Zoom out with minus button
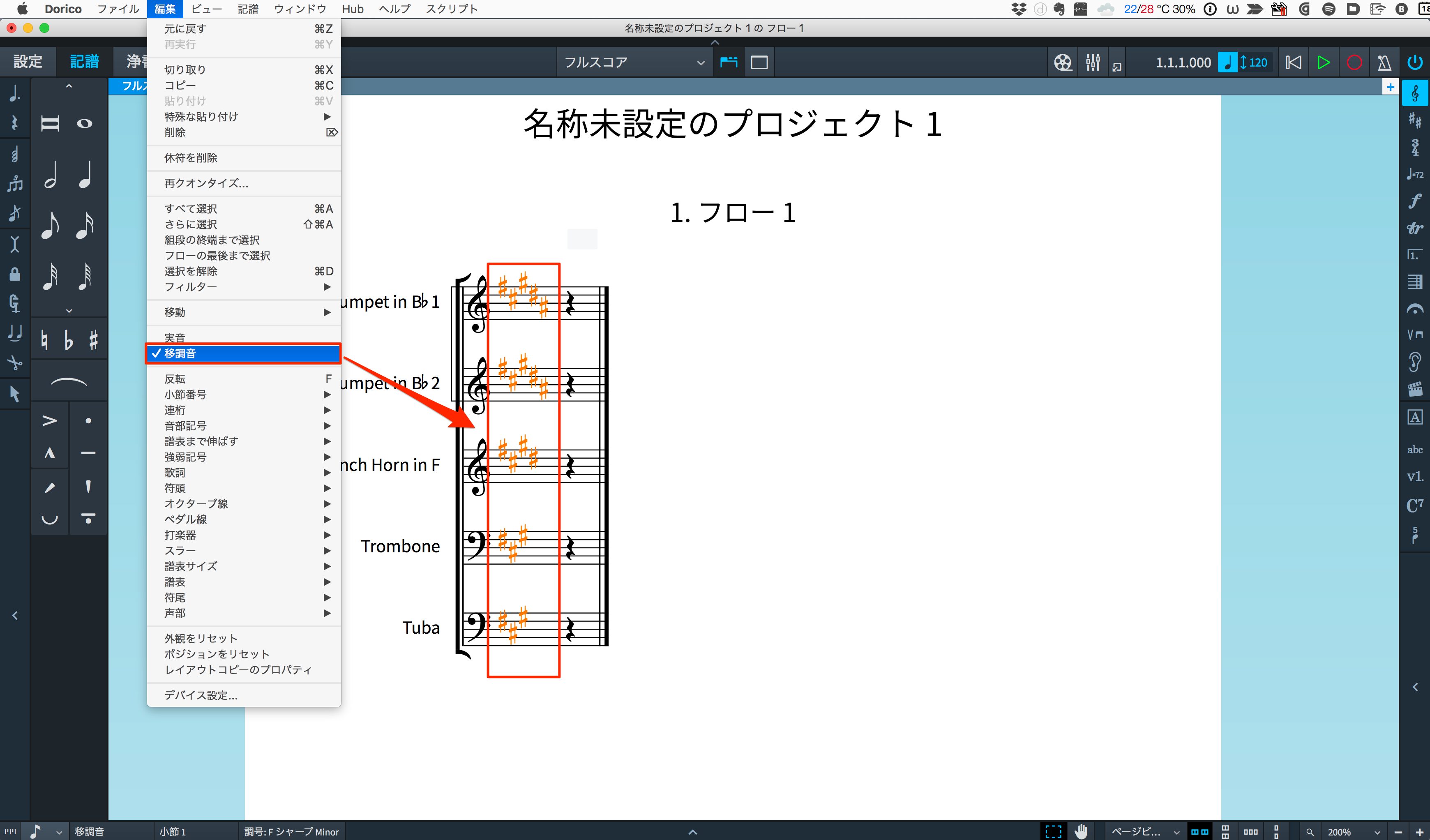 [1398, 832]
